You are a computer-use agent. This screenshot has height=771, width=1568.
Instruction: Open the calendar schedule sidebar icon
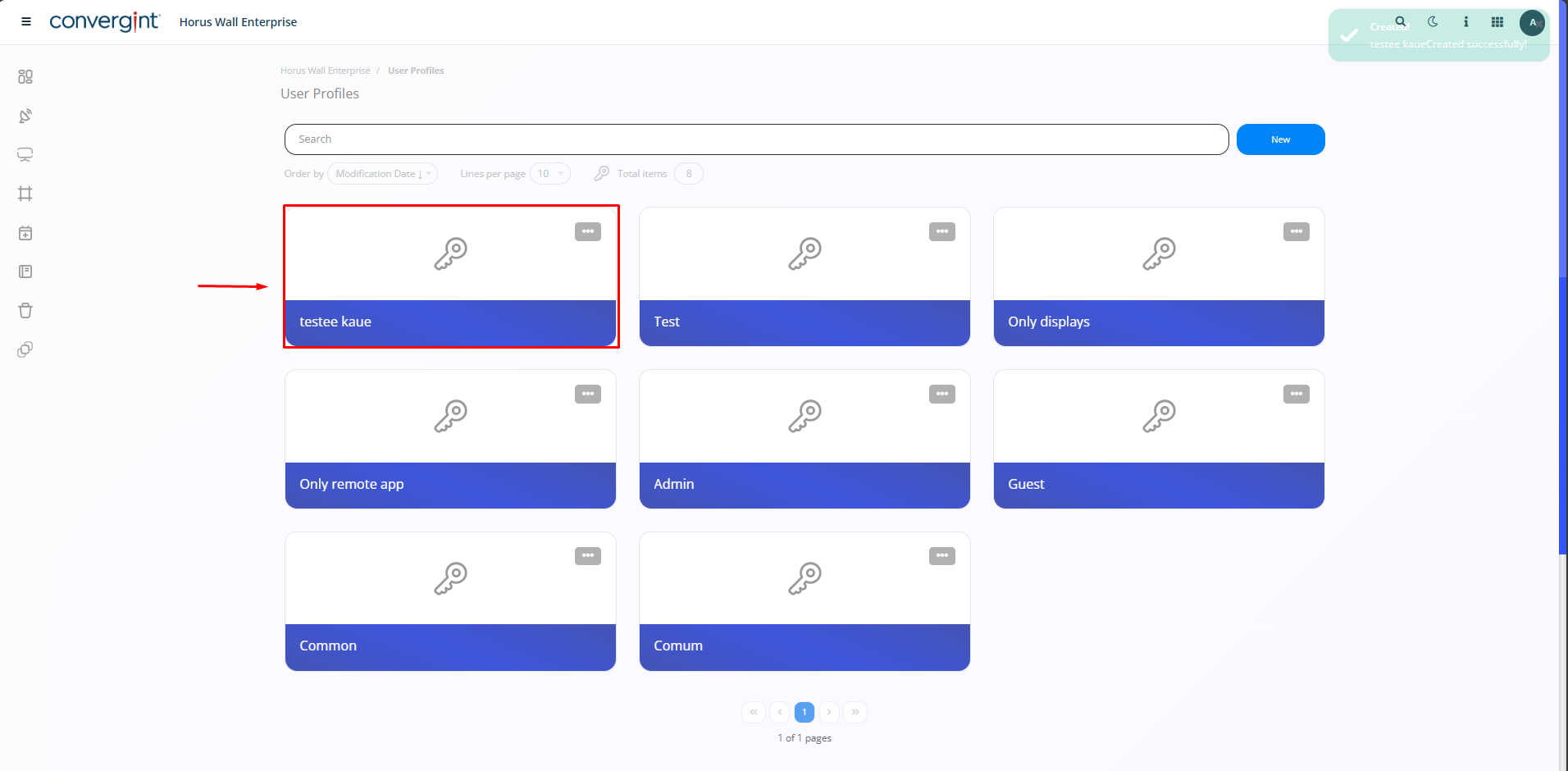tap(25, 233)
